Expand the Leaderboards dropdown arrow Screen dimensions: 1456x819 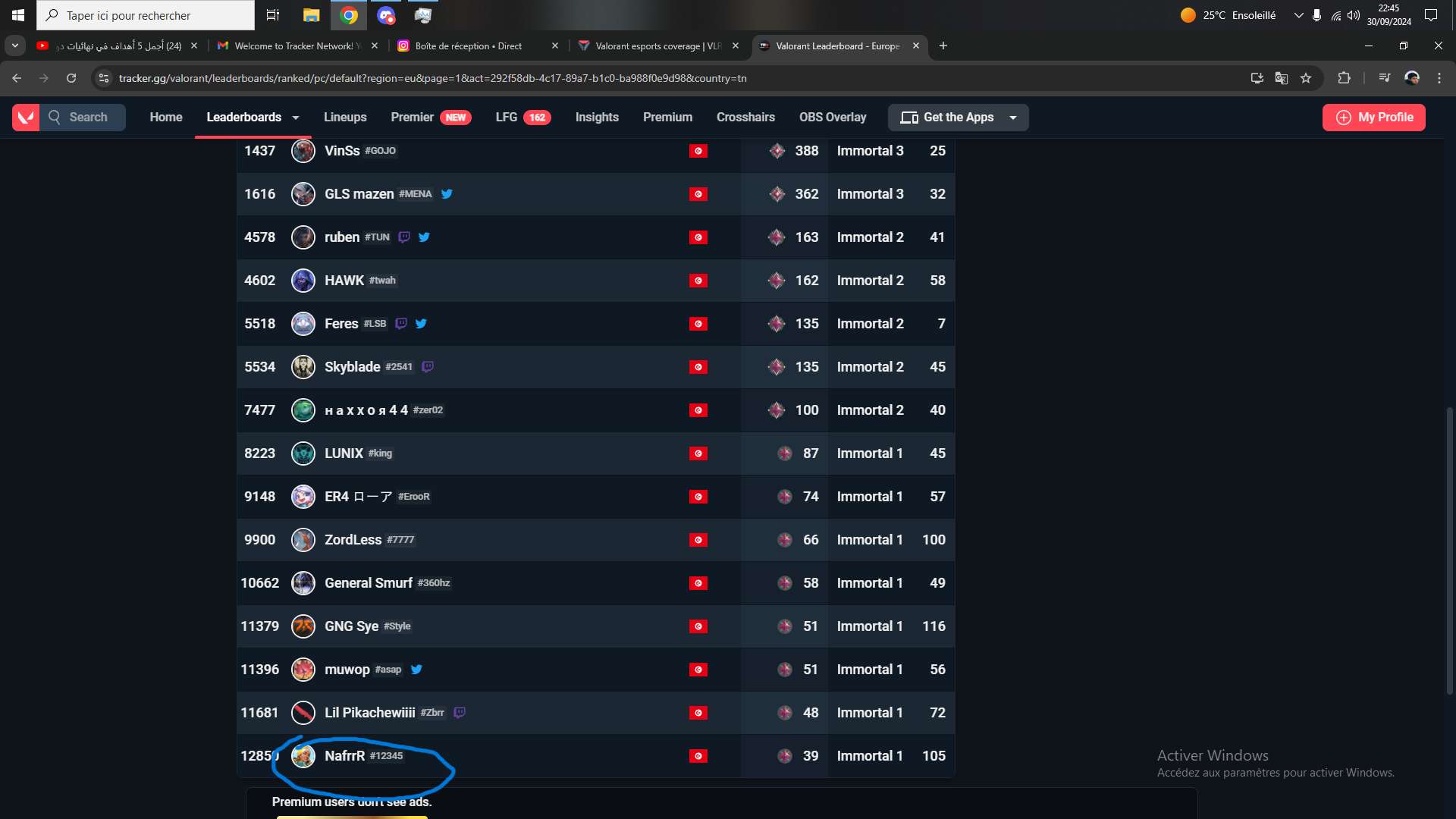(x=296, y=118)
